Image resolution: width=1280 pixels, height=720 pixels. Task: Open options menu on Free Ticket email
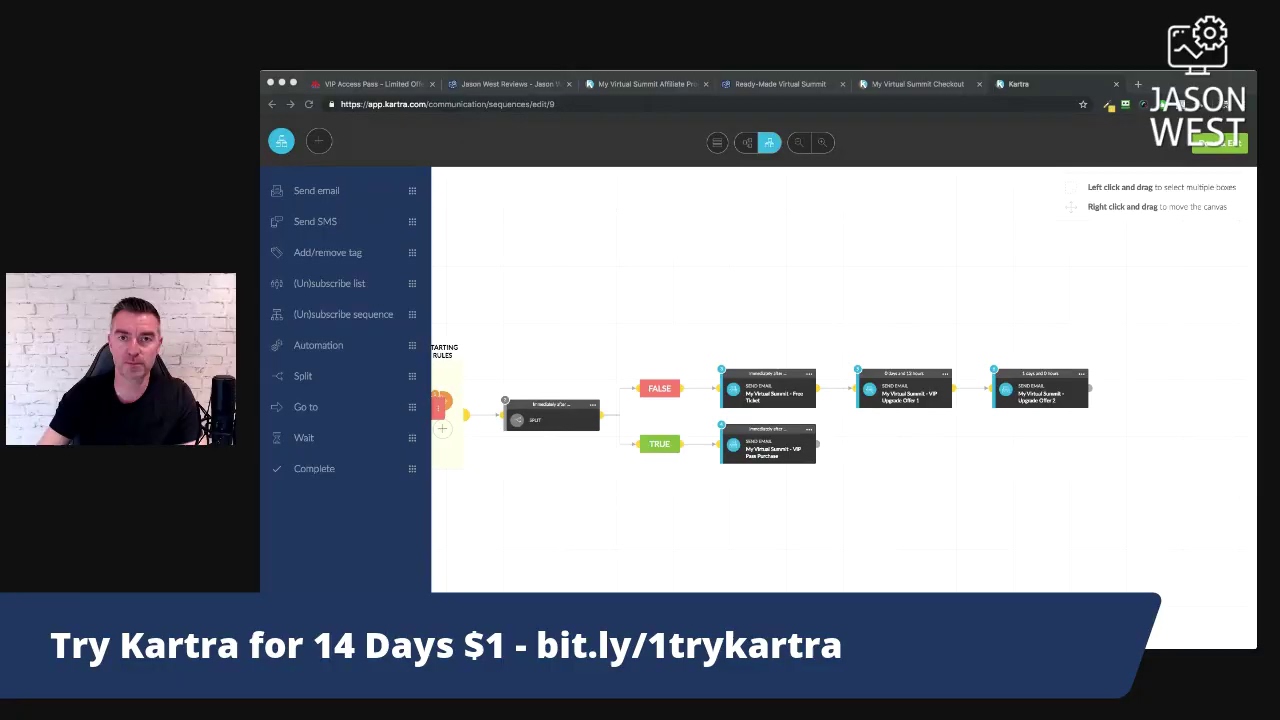[x=809, y=374]
